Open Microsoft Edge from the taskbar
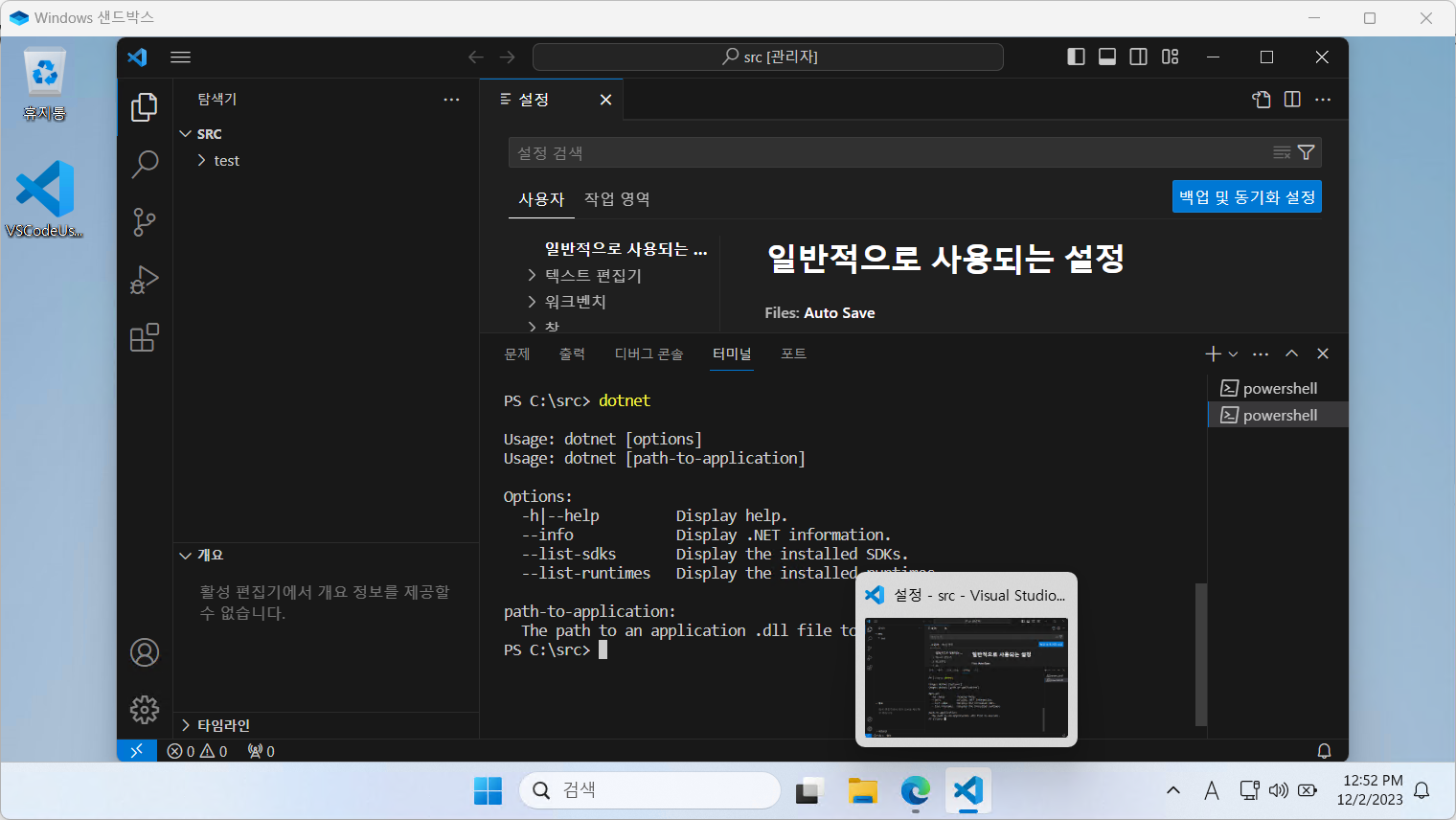This screenshot has height=820, width=1456. pos(915,790)
